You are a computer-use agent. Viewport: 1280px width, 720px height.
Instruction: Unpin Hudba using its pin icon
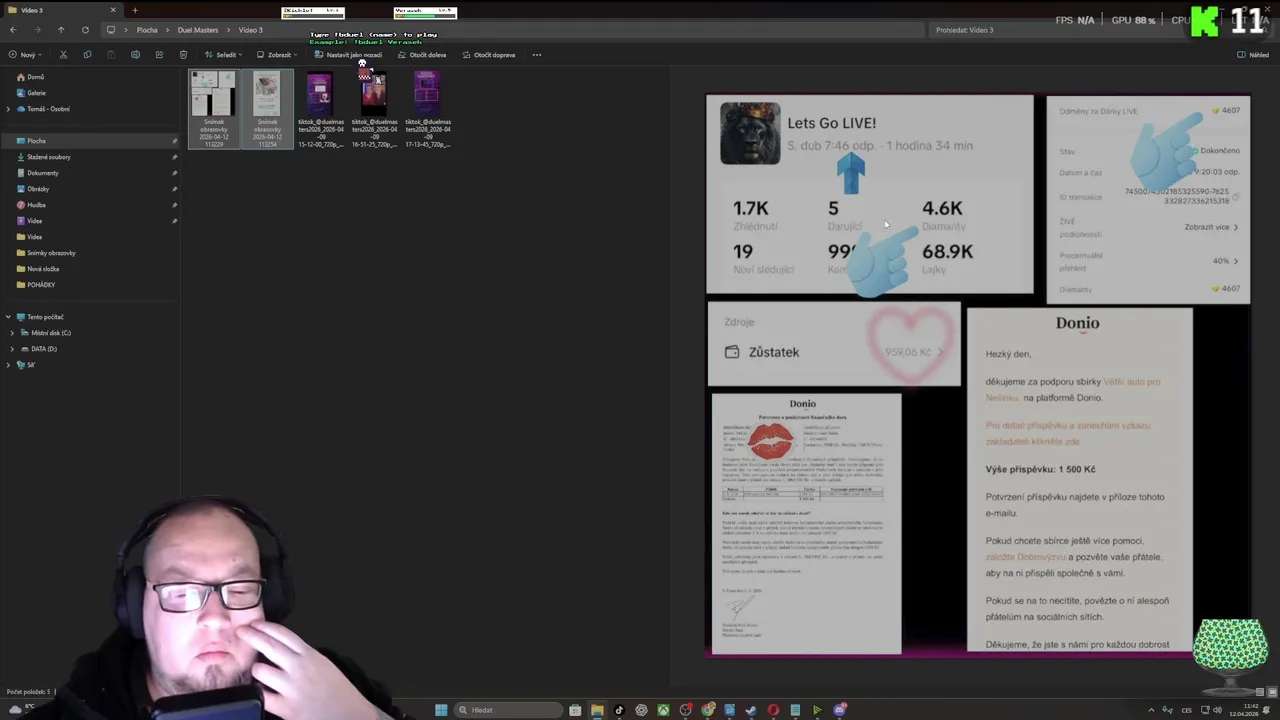click(x=174, y=205)
